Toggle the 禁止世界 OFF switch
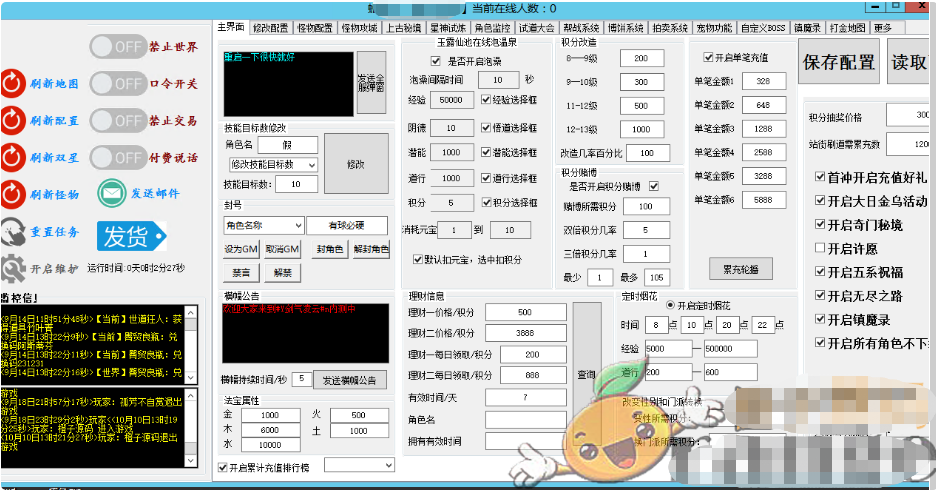 click(x=117, y=47)
